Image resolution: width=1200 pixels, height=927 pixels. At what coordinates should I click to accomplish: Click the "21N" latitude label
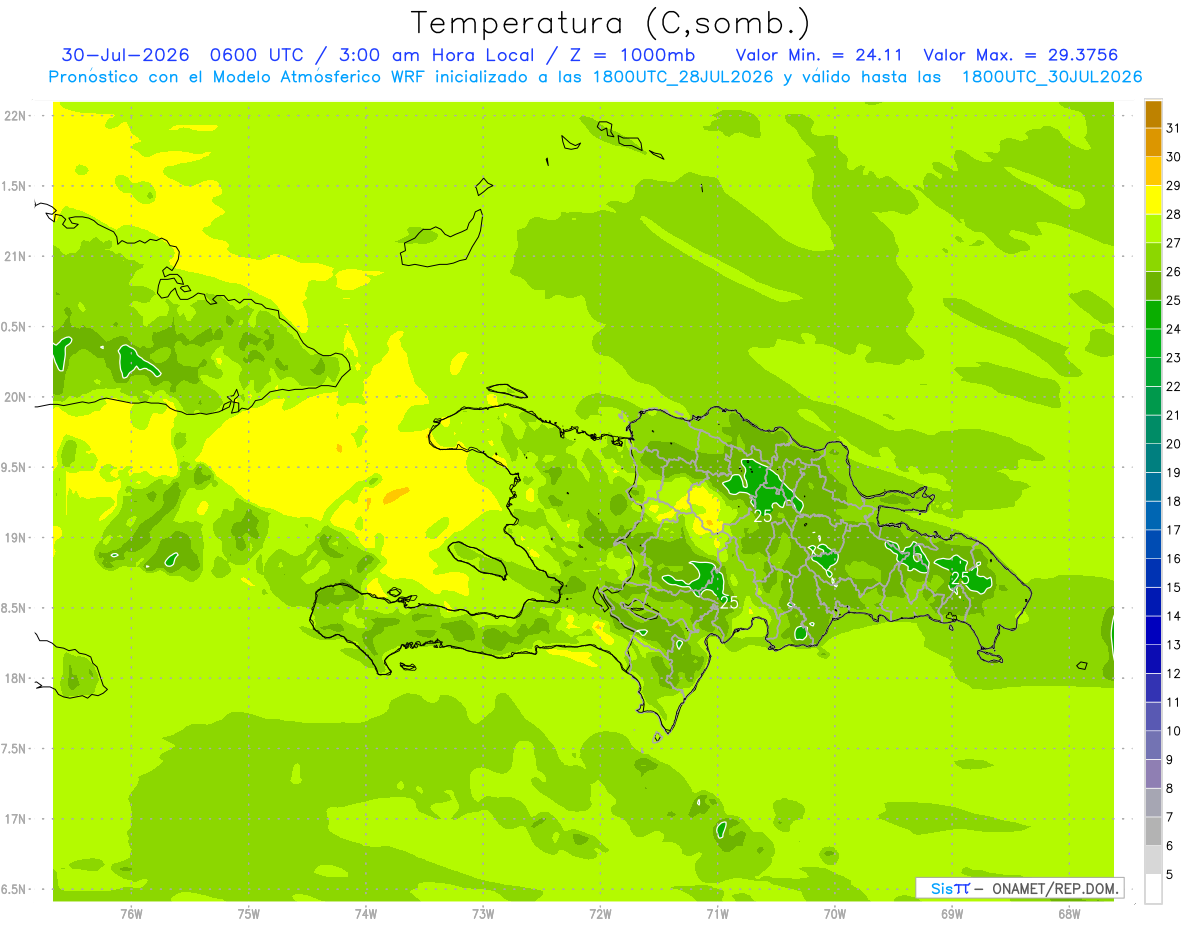pos(16,256)
